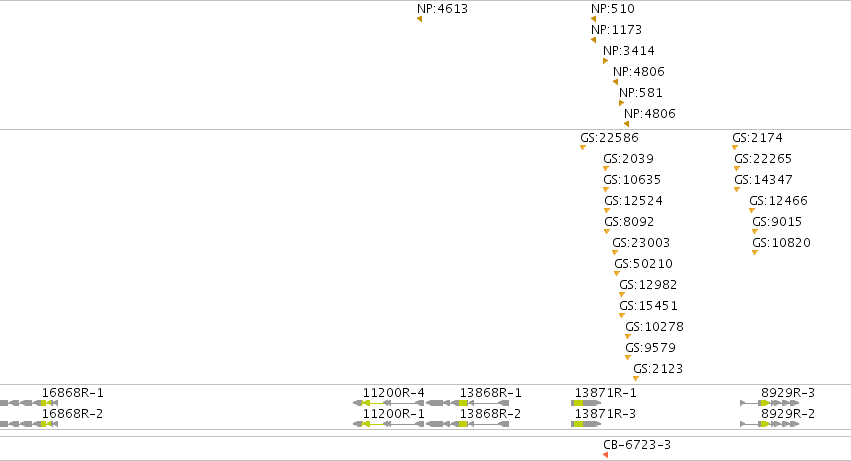This screenshot has height=461, width=851.
Task: Select the NP:581 triangle marker
Action: pos(621,103)
